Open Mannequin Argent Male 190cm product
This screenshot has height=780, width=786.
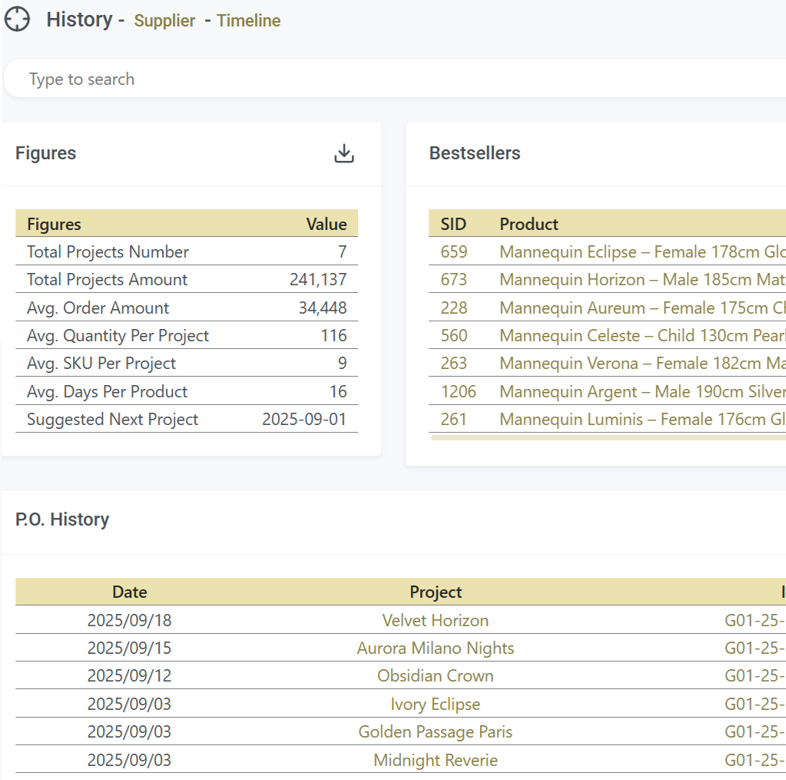coord(642,392)
